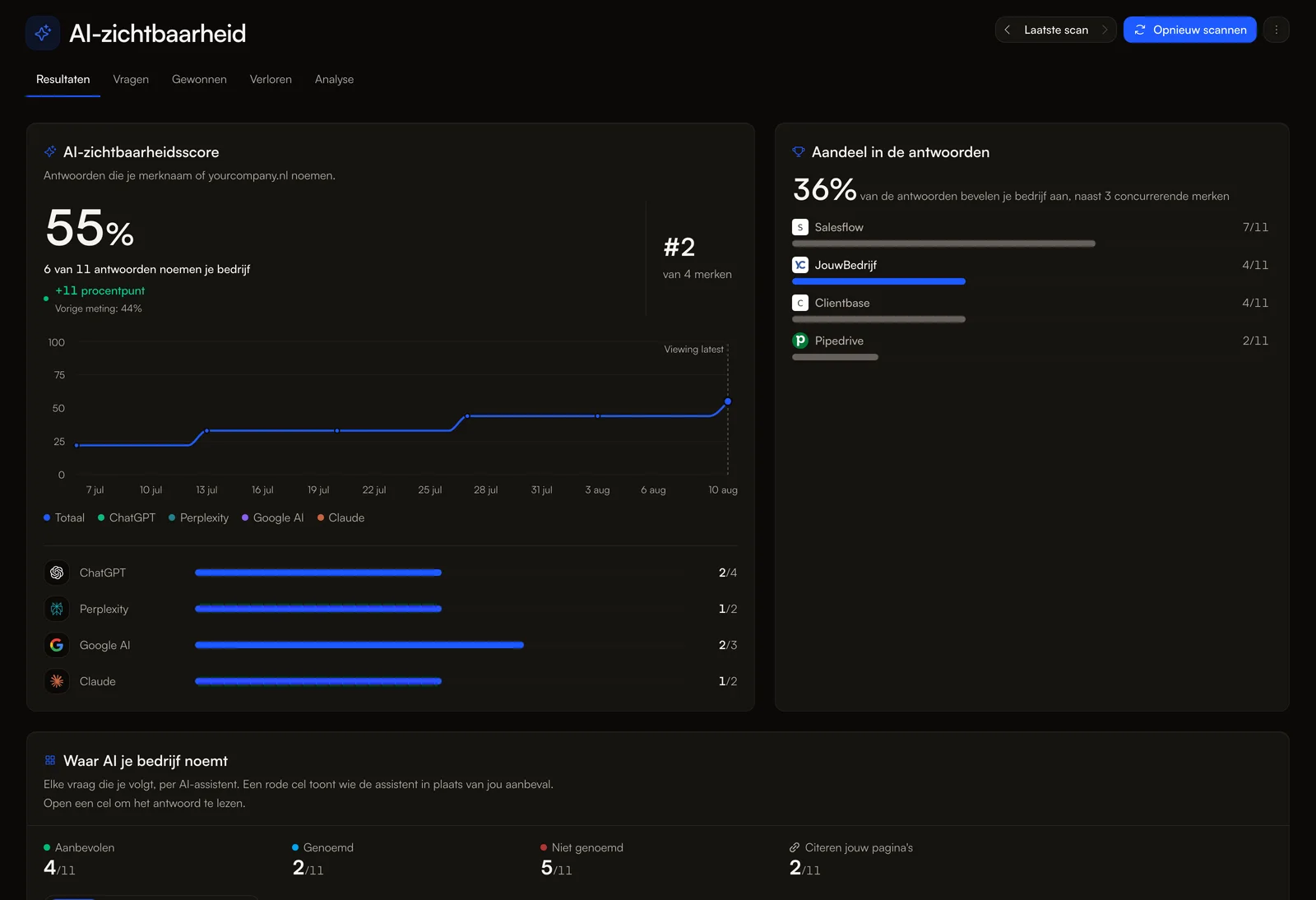Filter by Niet genoemd 5/11 stat
This screenshot has height=900, width=1316.
(582, 859)
